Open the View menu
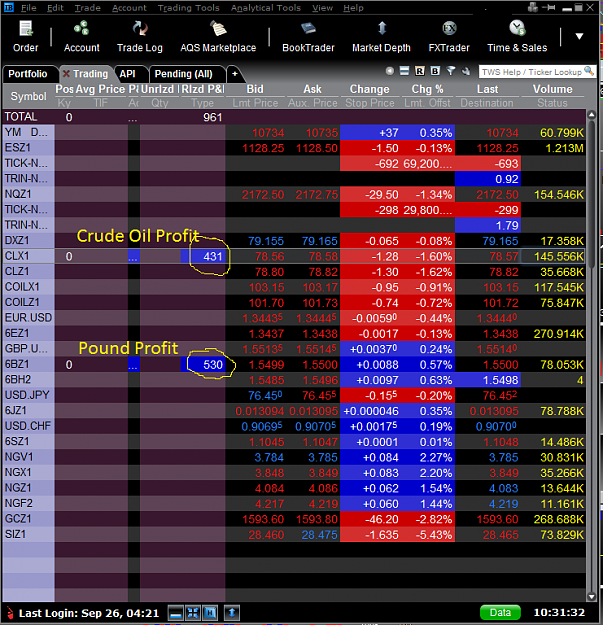603x625 pixels. tap(322, 8)
